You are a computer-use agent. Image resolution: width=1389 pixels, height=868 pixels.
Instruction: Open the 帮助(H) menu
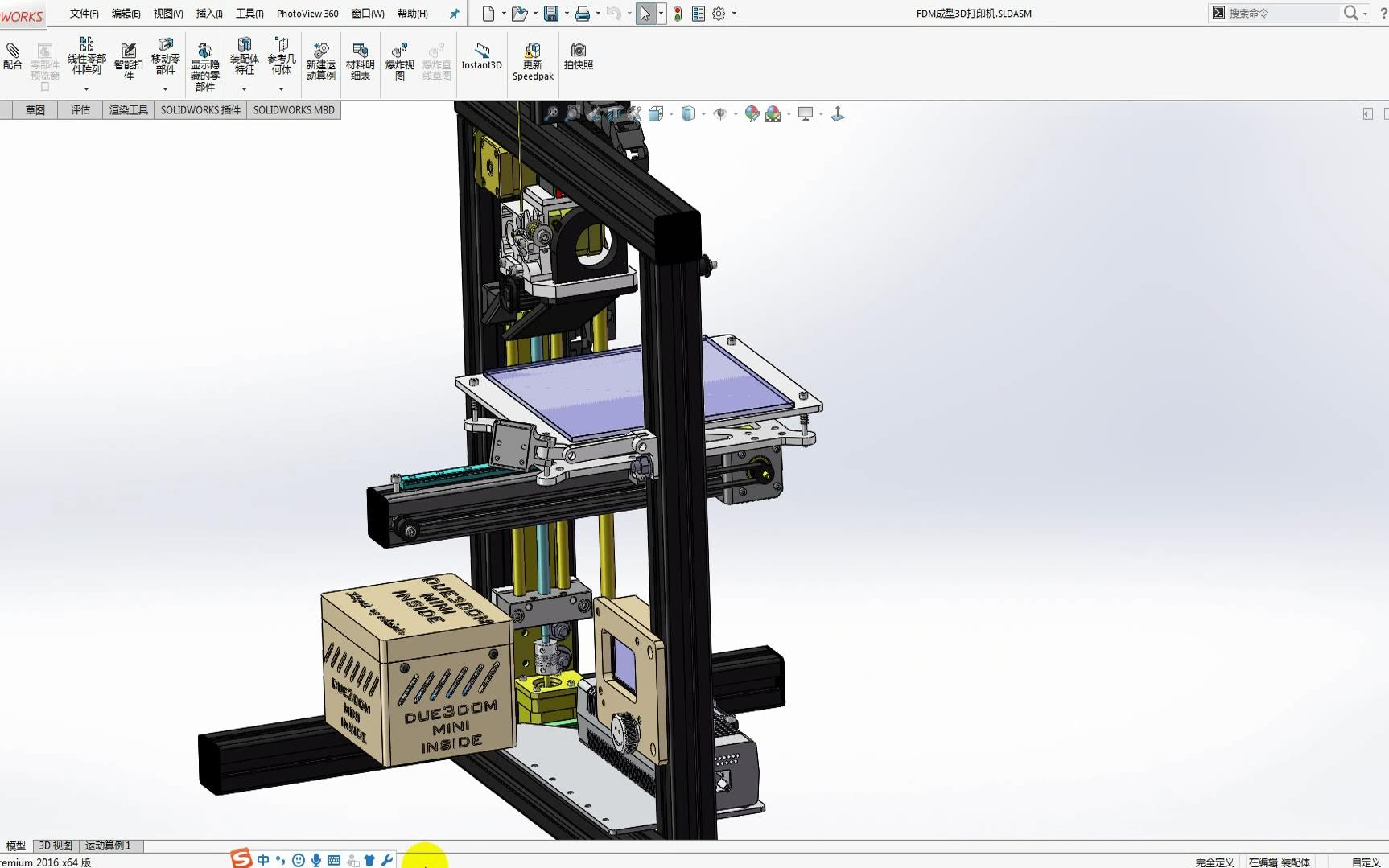tap(412, 14)
